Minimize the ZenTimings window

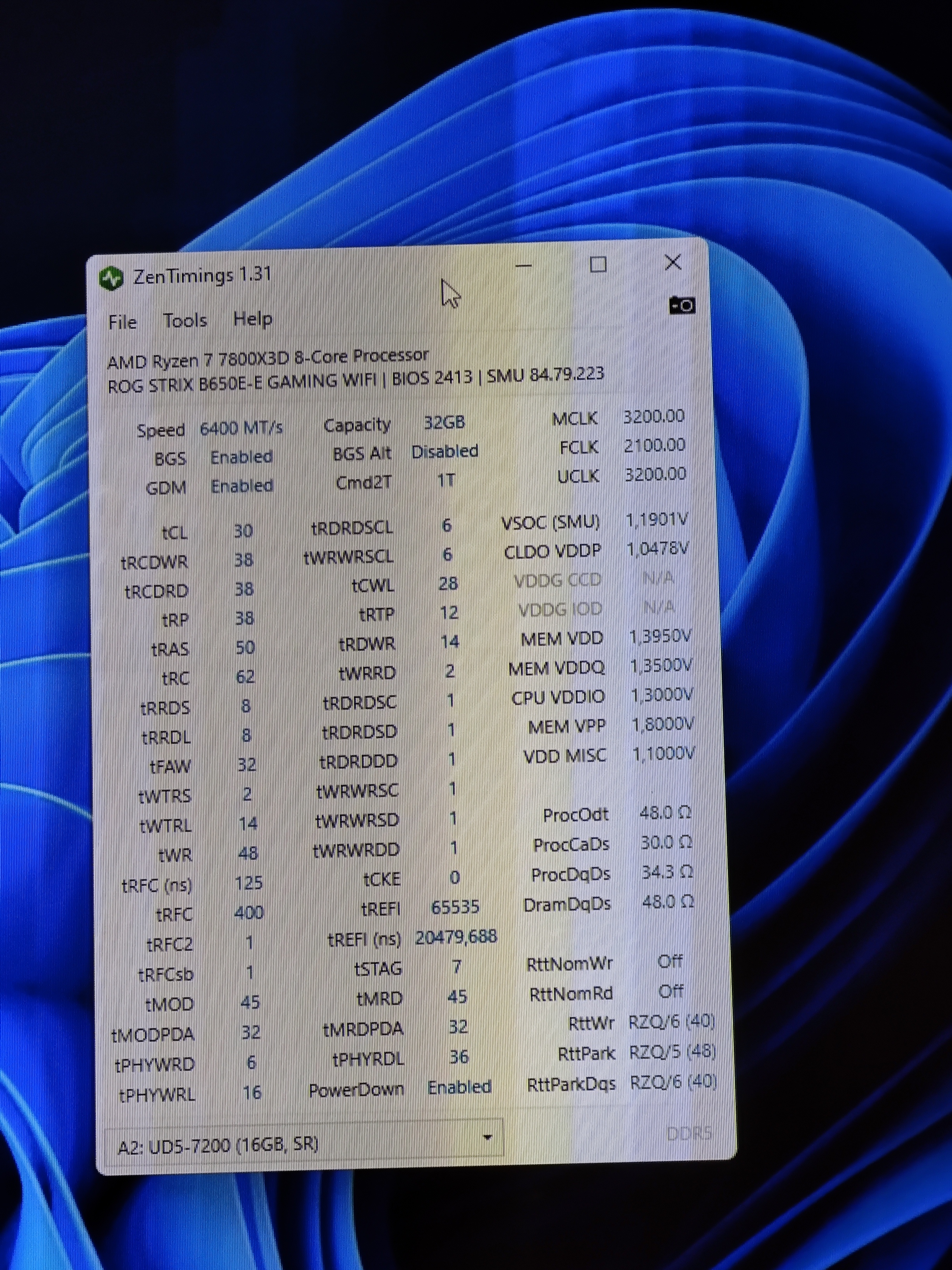tap(523, 267)
